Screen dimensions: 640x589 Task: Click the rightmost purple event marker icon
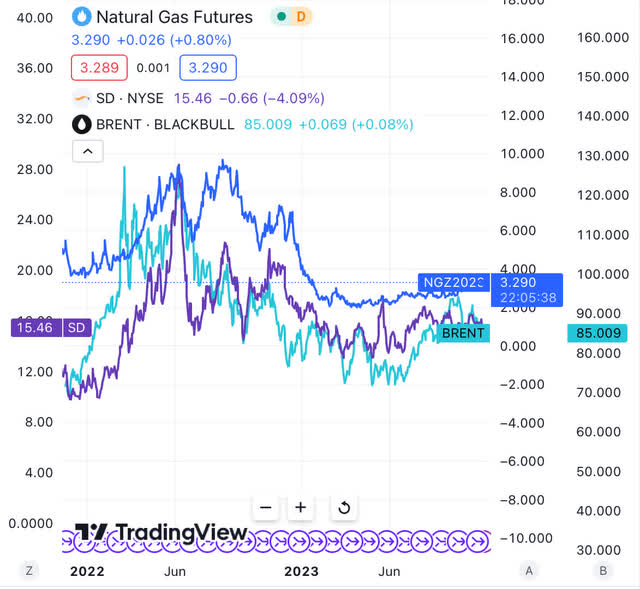[476, 541]
